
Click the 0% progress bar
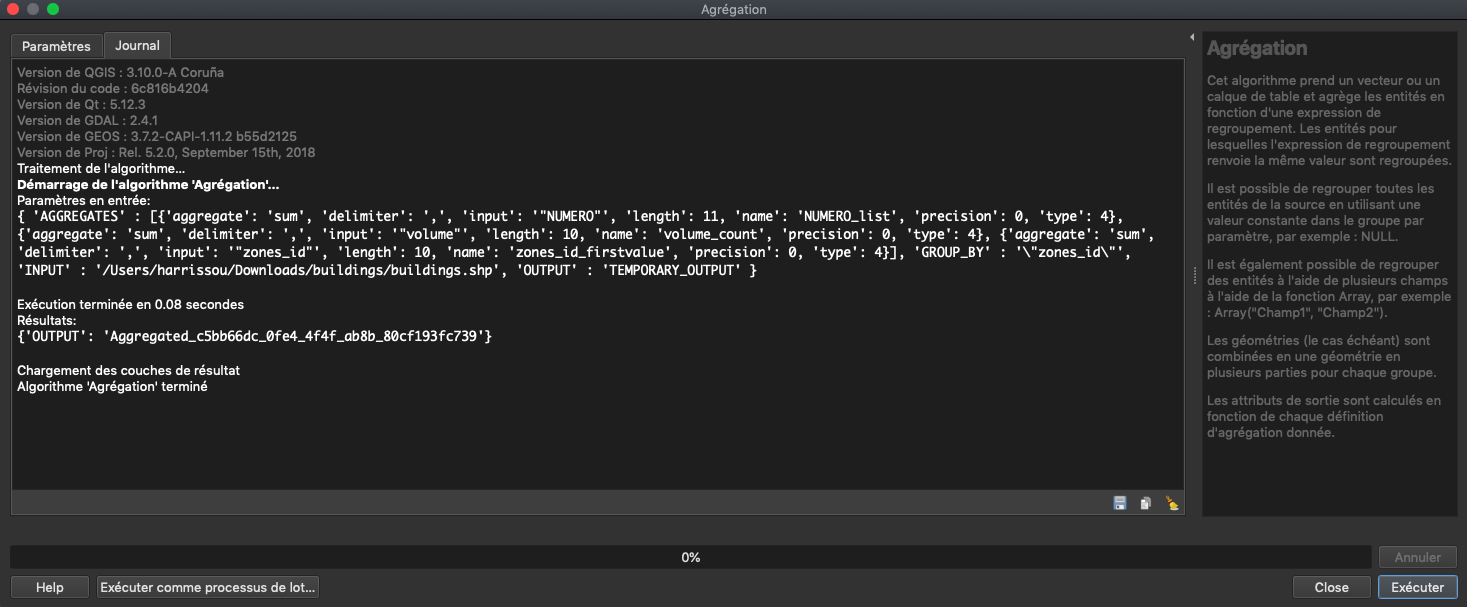click(x=690, y=557)
